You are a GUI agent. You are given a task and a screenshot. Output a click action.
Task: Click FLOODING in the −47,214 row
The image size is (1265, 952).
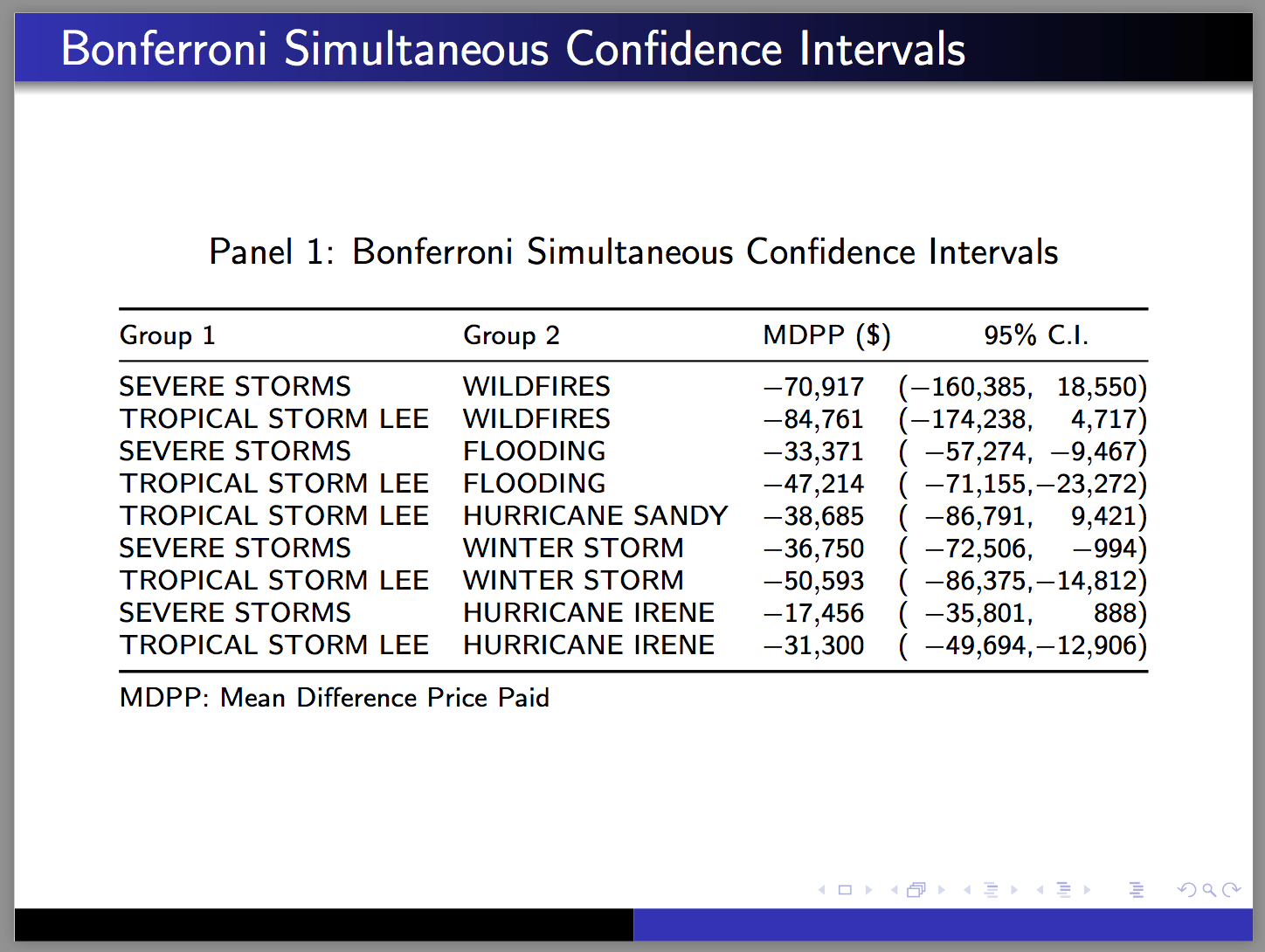(x=535, y=483)
